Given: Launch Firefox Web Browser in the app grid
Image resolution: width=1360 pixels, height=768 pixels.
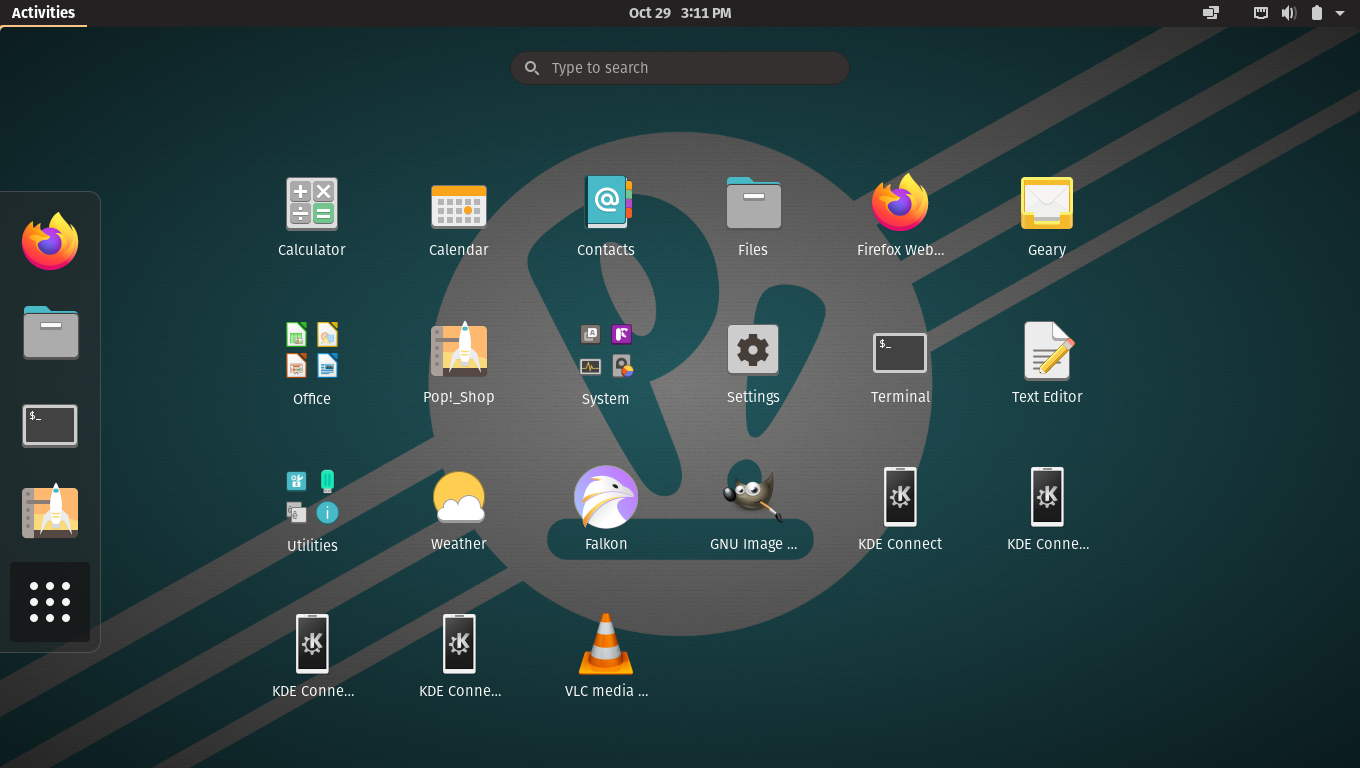Looking at the screenshot, I should click(900, 203).
